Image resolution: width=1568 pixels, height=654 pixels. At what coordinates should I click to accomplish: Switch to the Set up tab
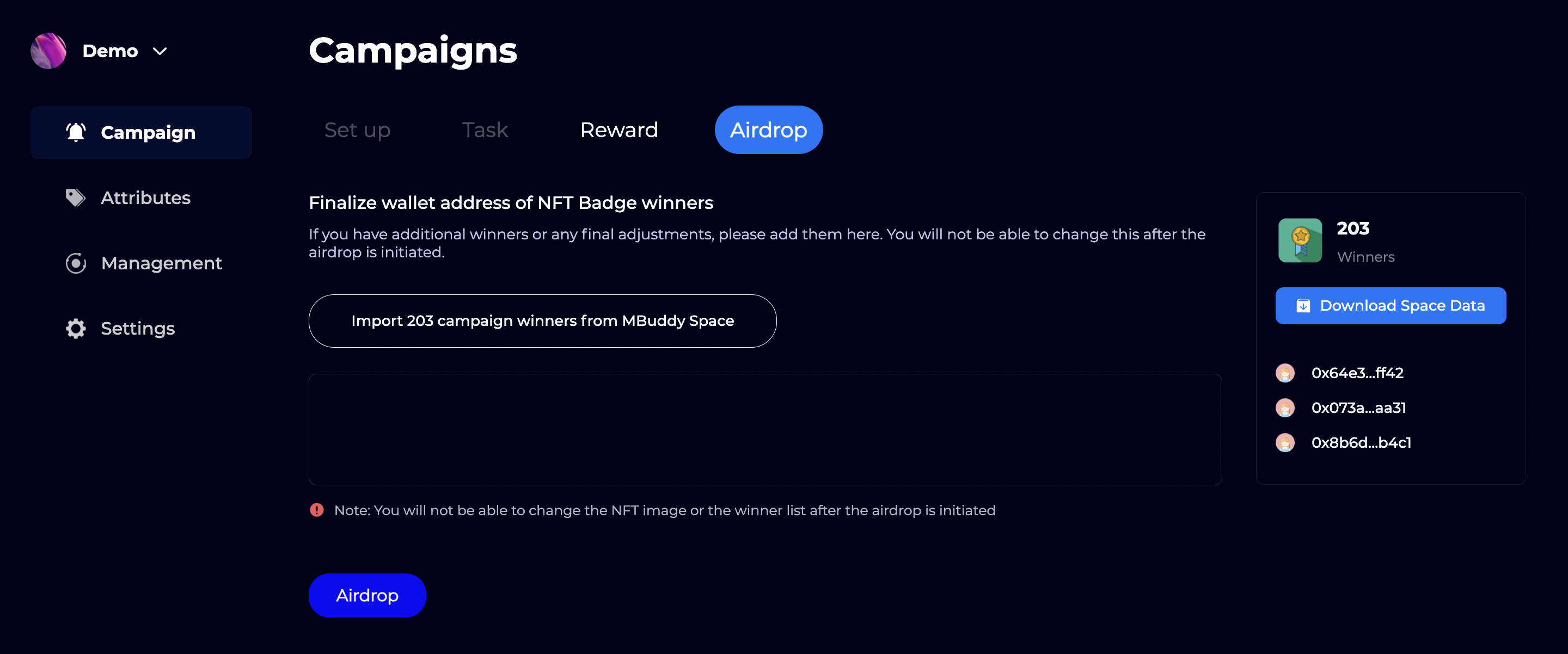pos(357,129)
